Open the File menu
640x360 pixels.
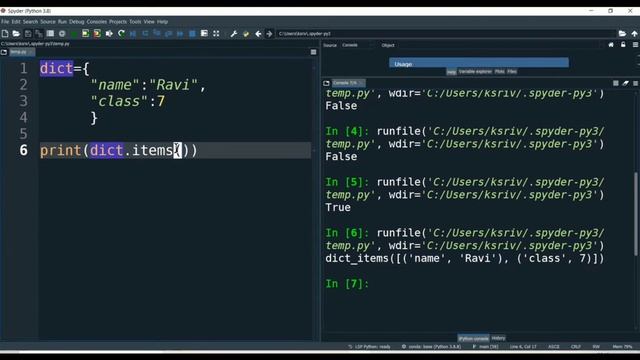coord(5,22)
